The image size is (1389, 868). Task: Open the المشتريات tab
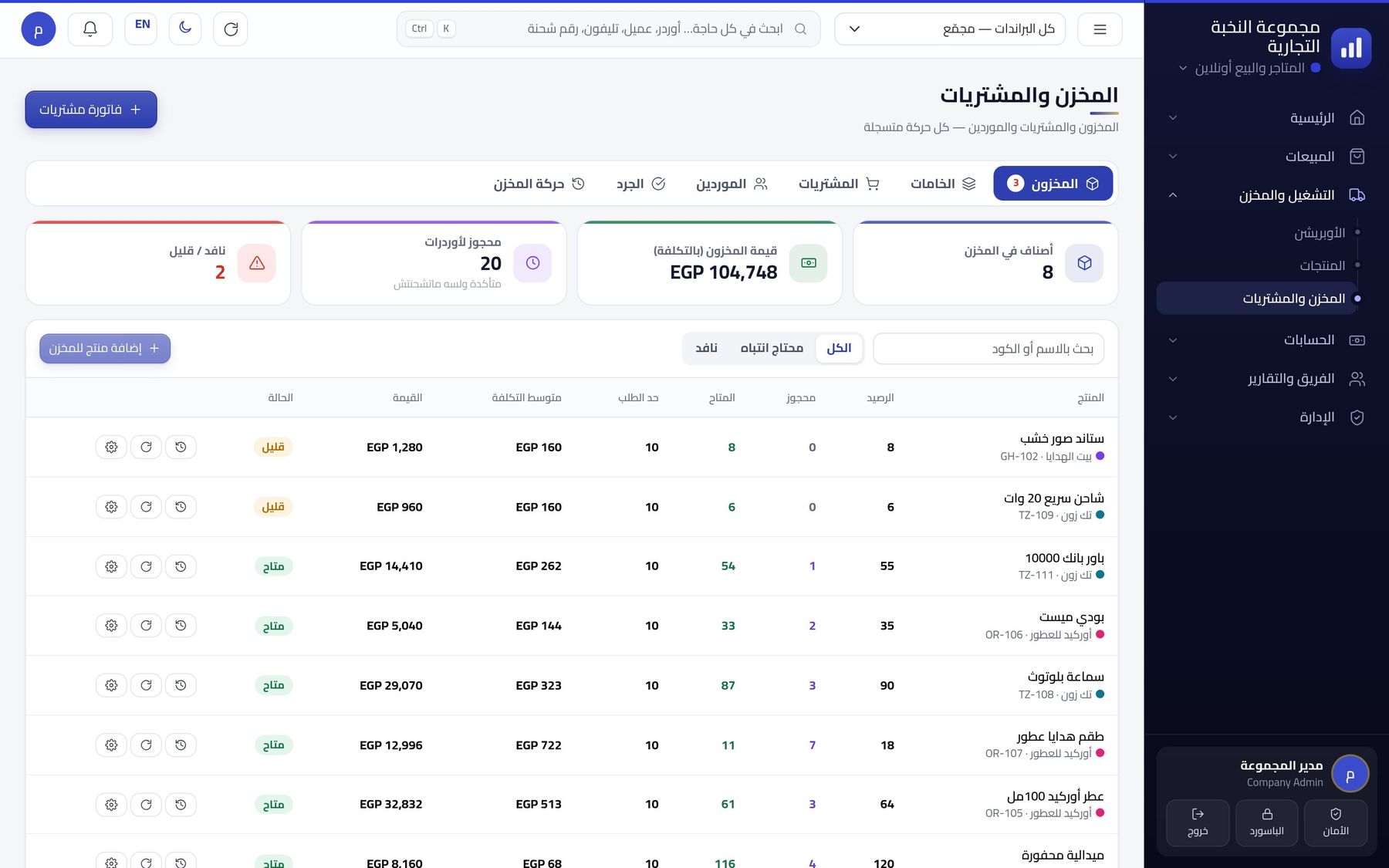tap(839, 184)
